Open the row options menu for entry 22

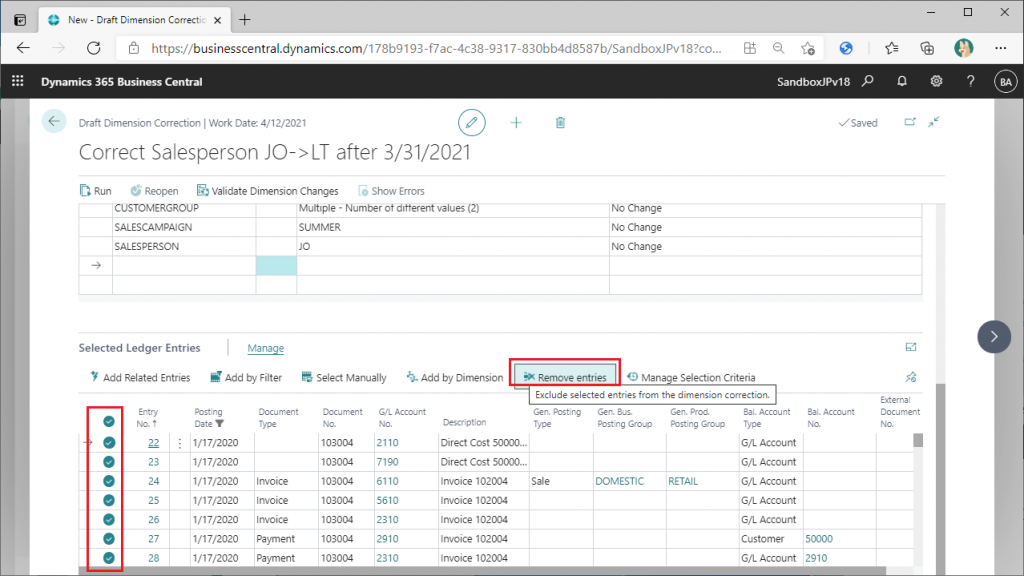[180, 443]
